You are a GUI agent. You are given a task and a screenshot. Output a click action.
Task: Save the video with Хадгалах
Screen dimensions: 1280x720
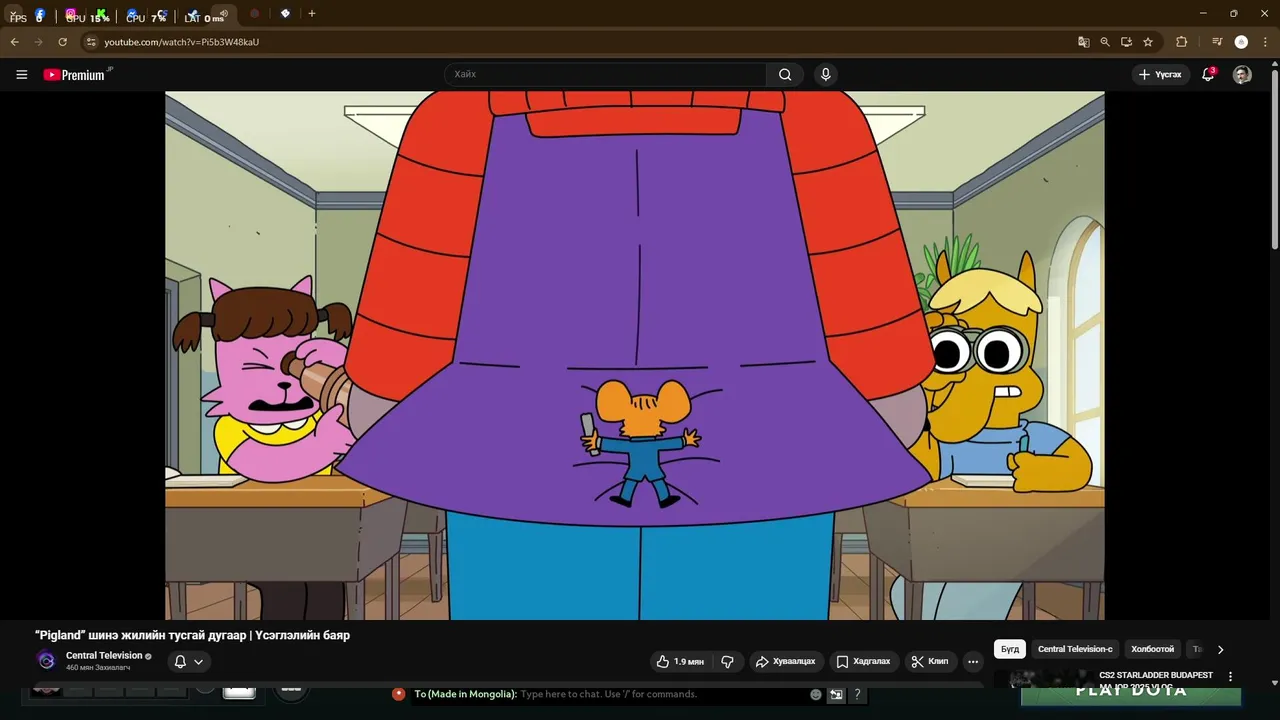coord(863,661)
